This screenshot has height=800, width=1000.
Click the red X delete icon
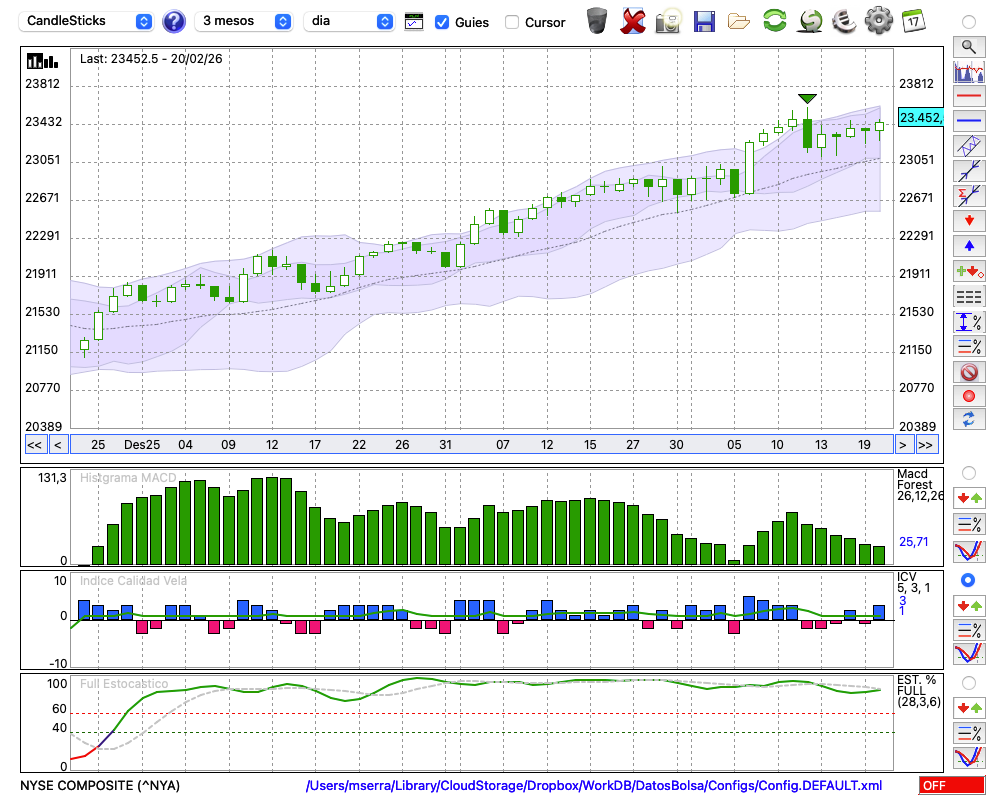pyautogui.click(x=632, y=21)
